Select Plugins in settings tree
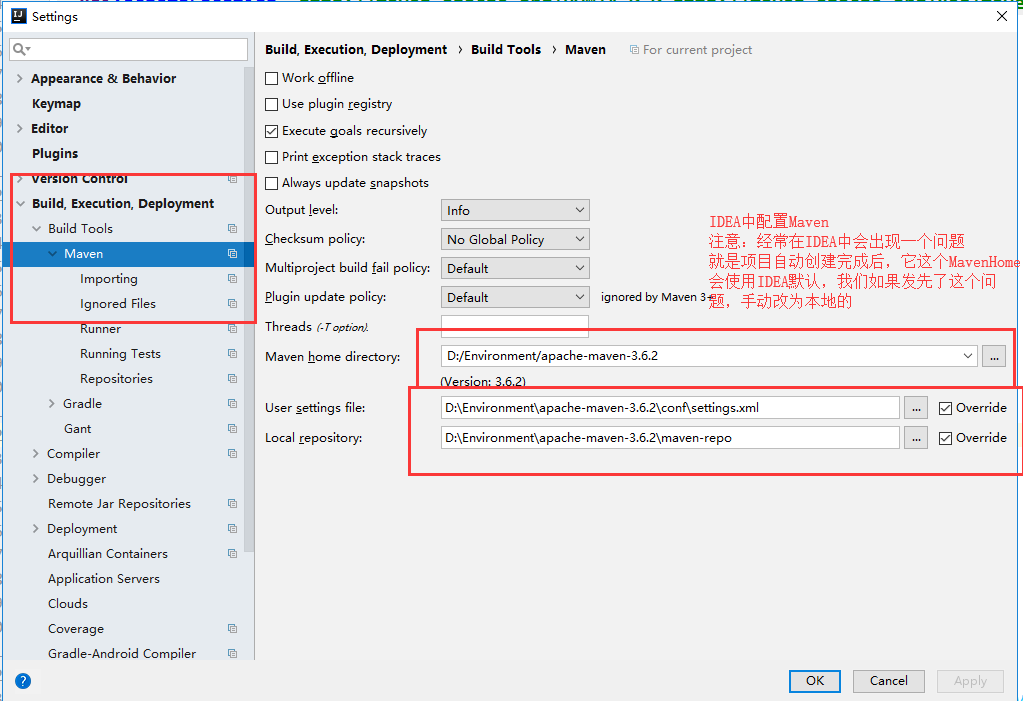Viewport: 1023px width, 701px height. pyautogui.click(x=55, y=153)
